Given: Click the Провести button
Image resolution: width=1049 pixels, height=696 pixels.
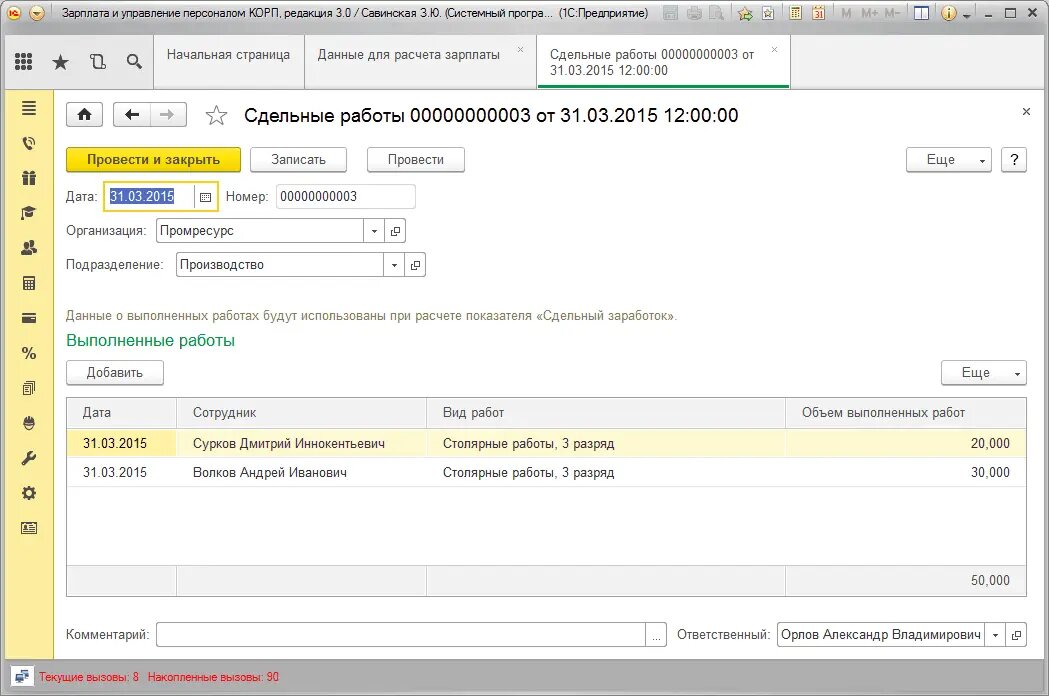Looking at the screenshot, I should (415, 159).
